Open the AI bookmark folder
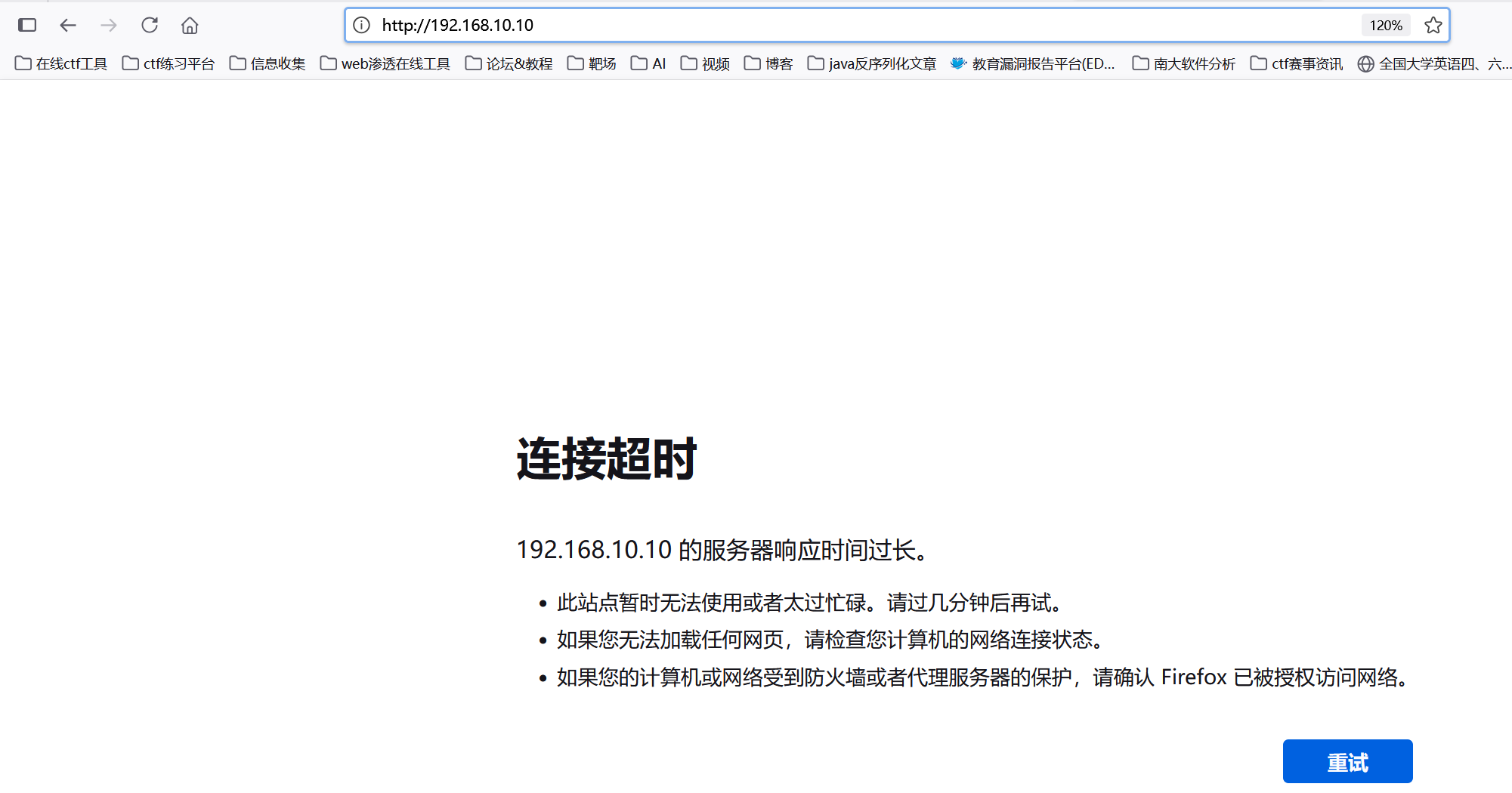The width and height of the screenshot is (1512, 793). click(x=648, y=63)
